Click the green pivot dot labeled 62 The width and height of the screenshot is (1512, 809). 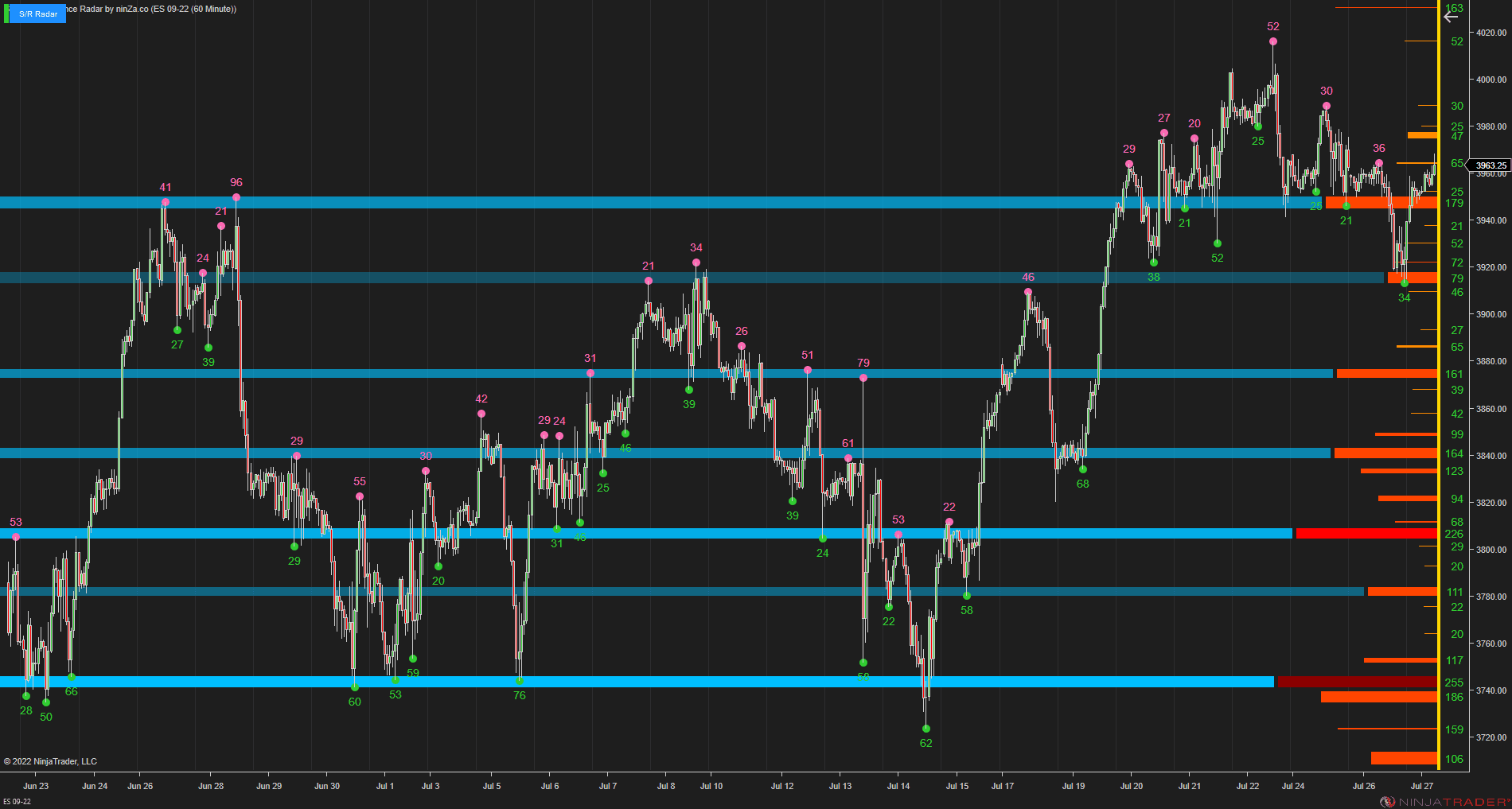(926, 729)
